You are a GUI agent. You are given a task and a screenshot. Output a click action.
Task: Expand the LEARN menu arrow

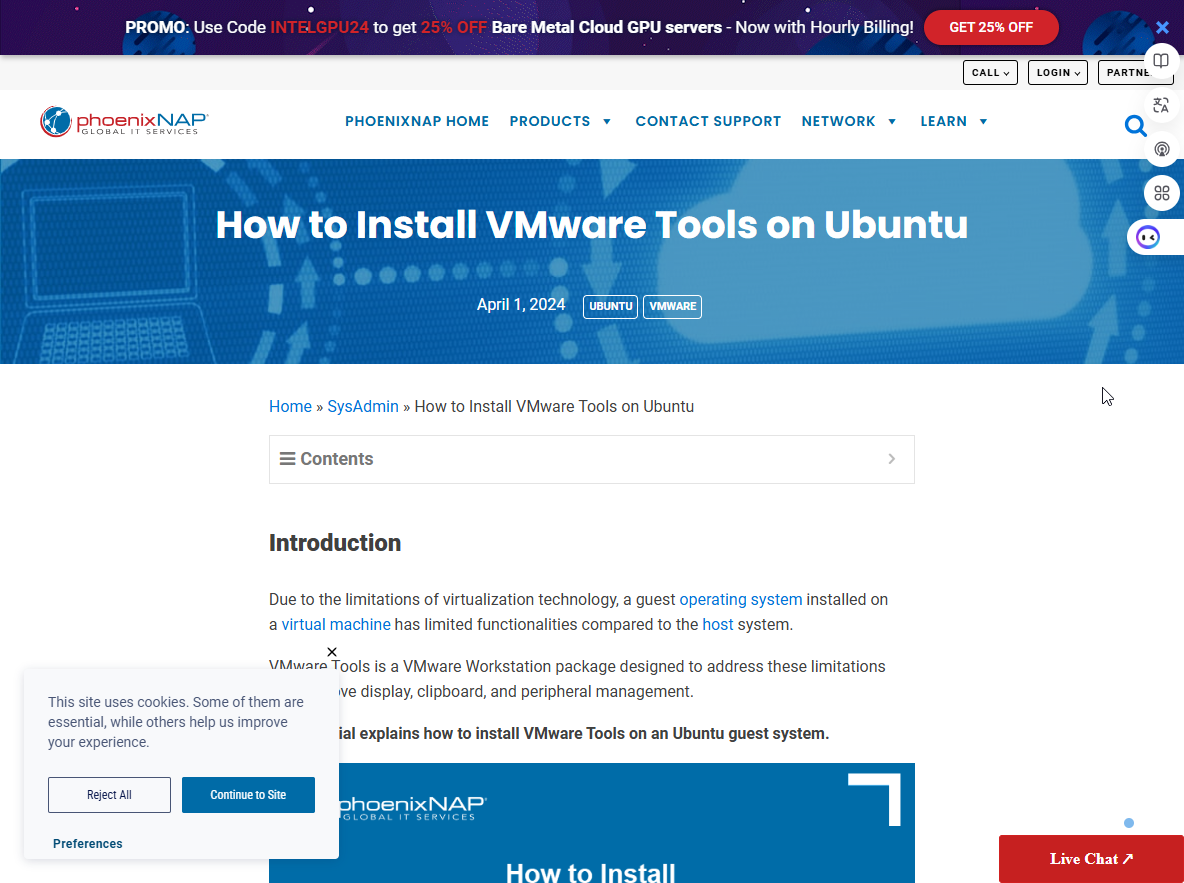tap(983, 122)
